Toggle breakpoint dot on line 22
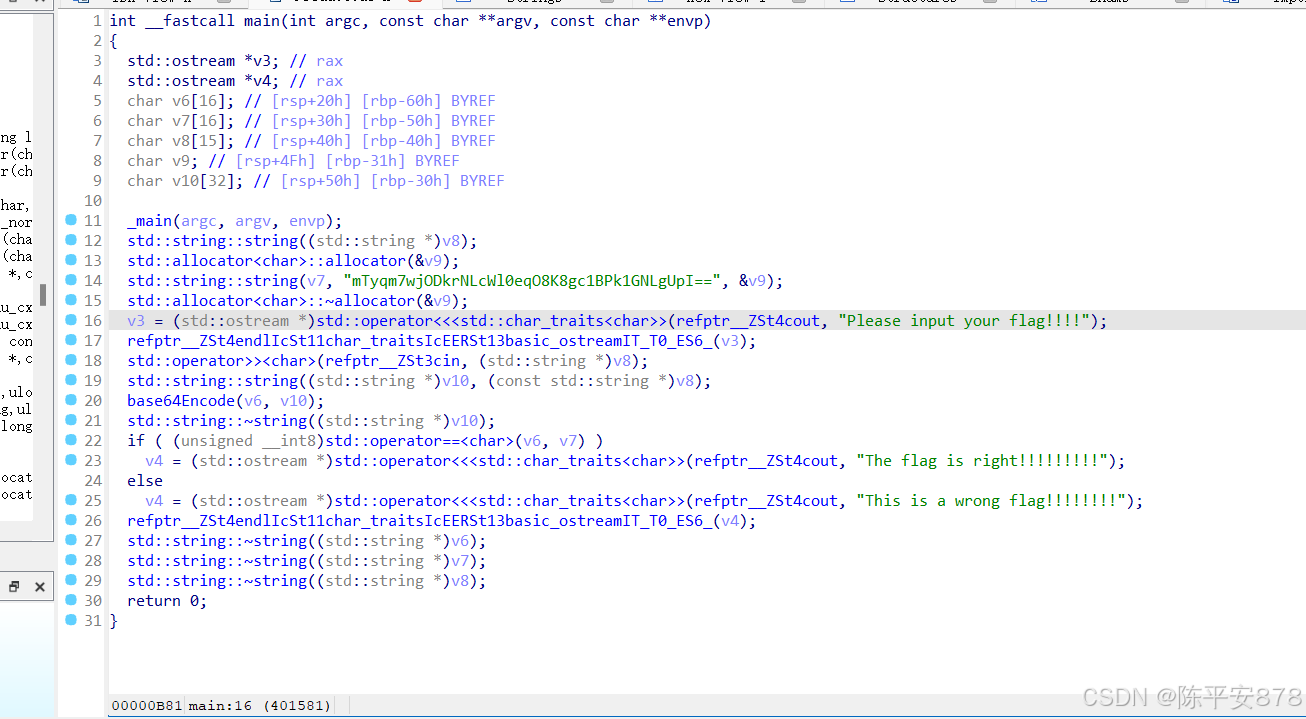This screenshot has width=1306, height=719. tap(71, 440)
